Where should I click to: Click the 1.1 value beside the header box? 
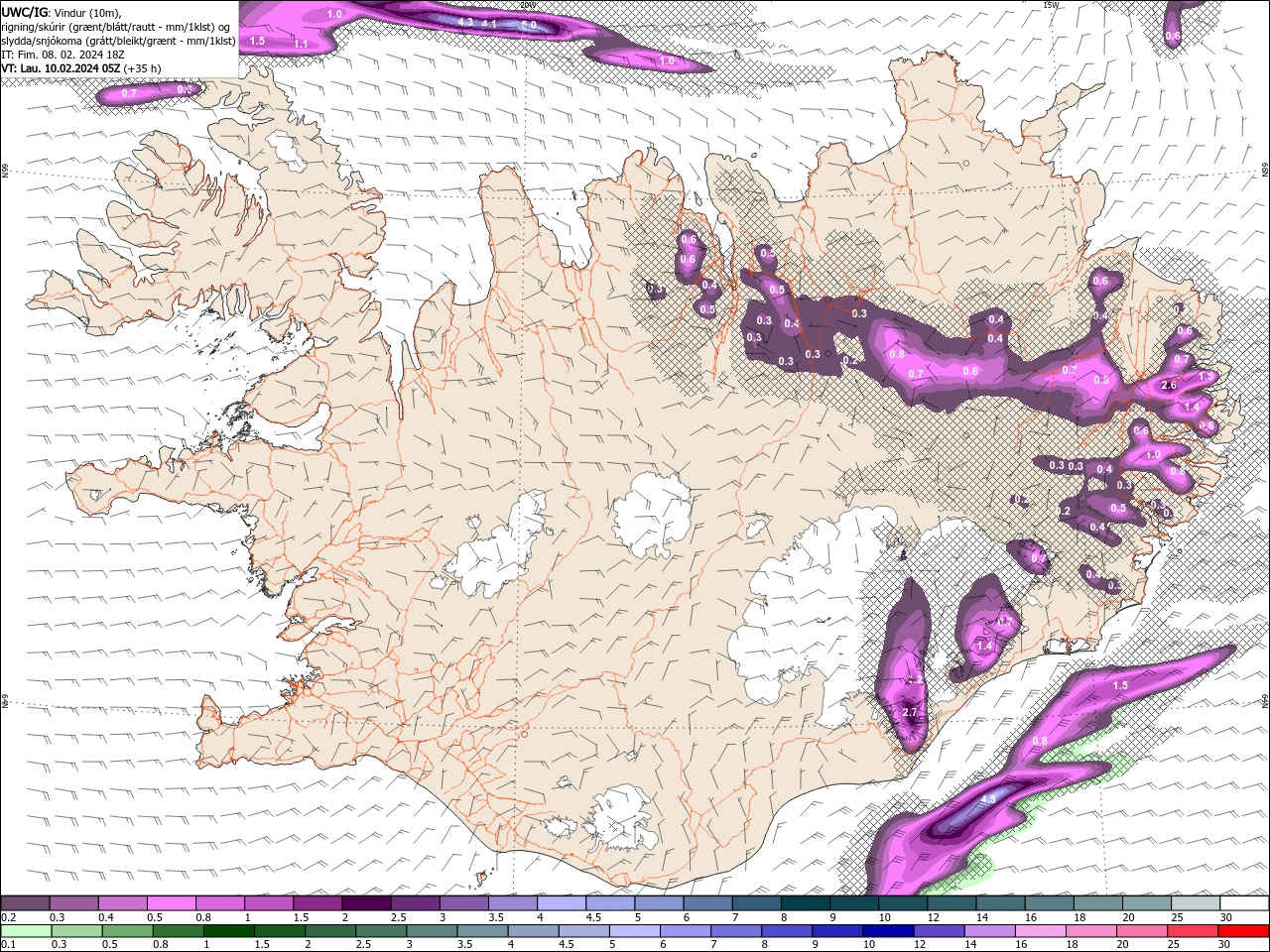coord(302,44)
